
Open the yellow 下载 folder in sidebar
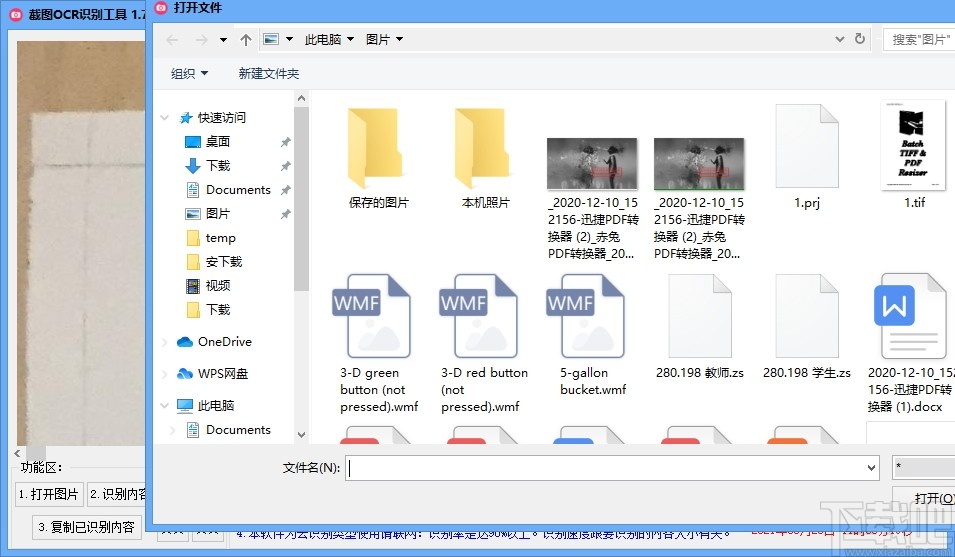[x=217, y=310]
